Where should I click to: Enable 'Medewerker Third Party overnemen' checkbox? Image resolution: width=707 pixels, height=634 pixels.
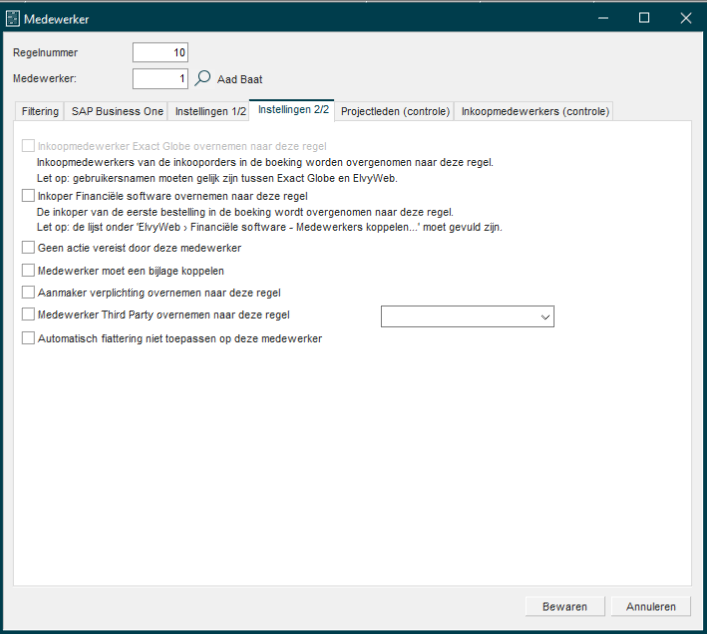(28, 315)
